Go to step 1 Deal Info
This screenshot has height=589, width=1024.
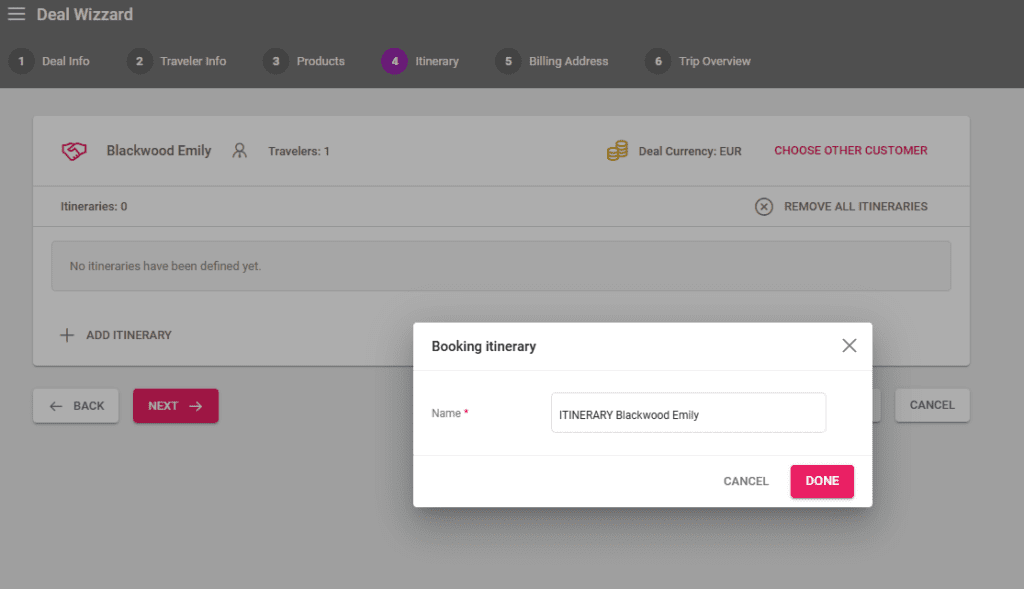click(x=50, y=61)
